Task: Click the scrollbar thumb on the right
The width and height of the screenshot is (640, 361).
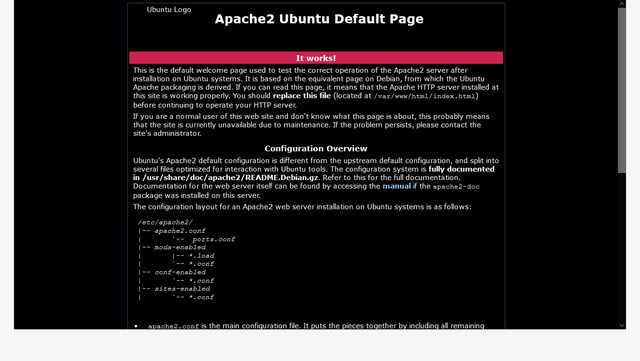Action: [622, 90]
